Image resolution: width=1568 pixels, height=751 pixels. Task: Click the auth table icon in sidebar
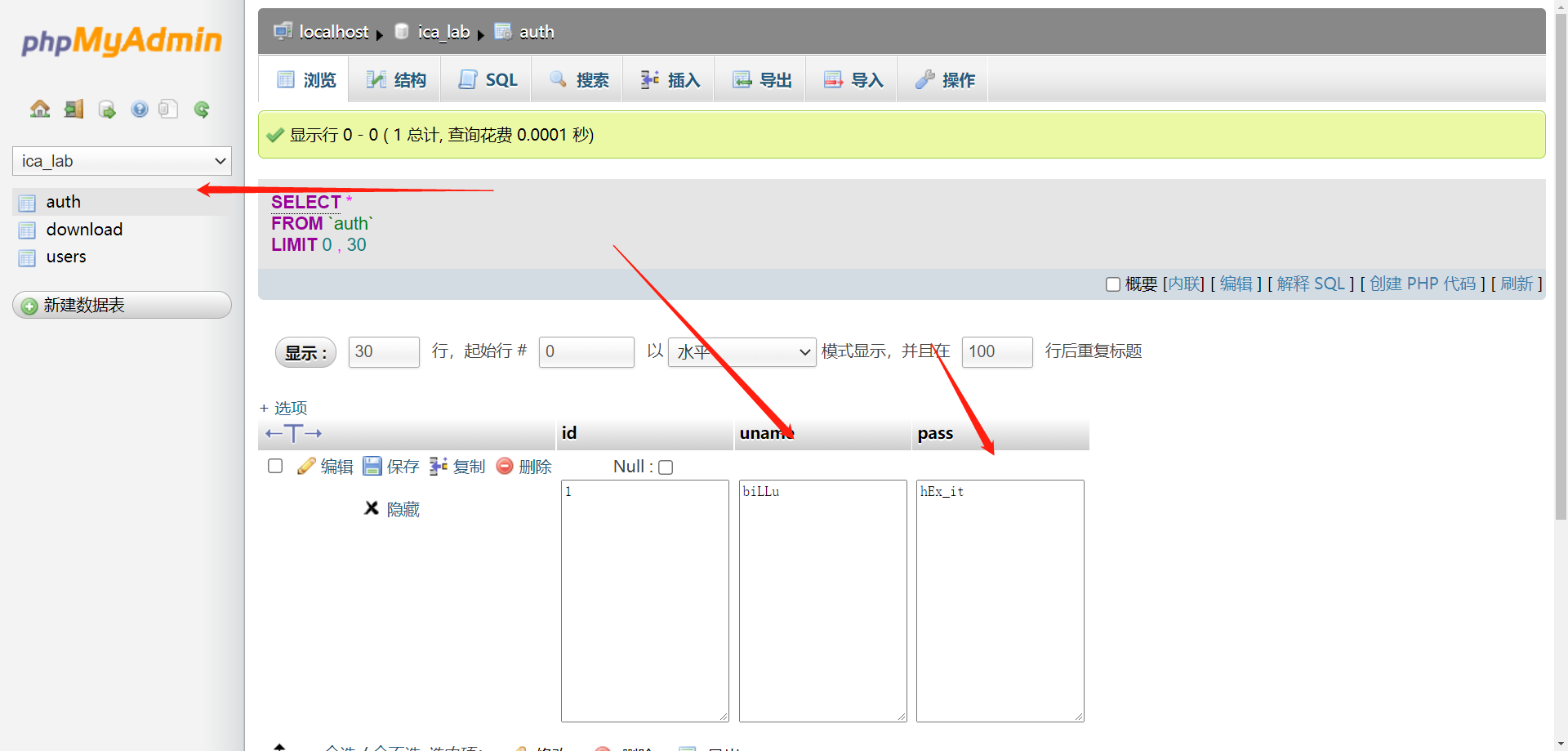click(x=27, y=203)
